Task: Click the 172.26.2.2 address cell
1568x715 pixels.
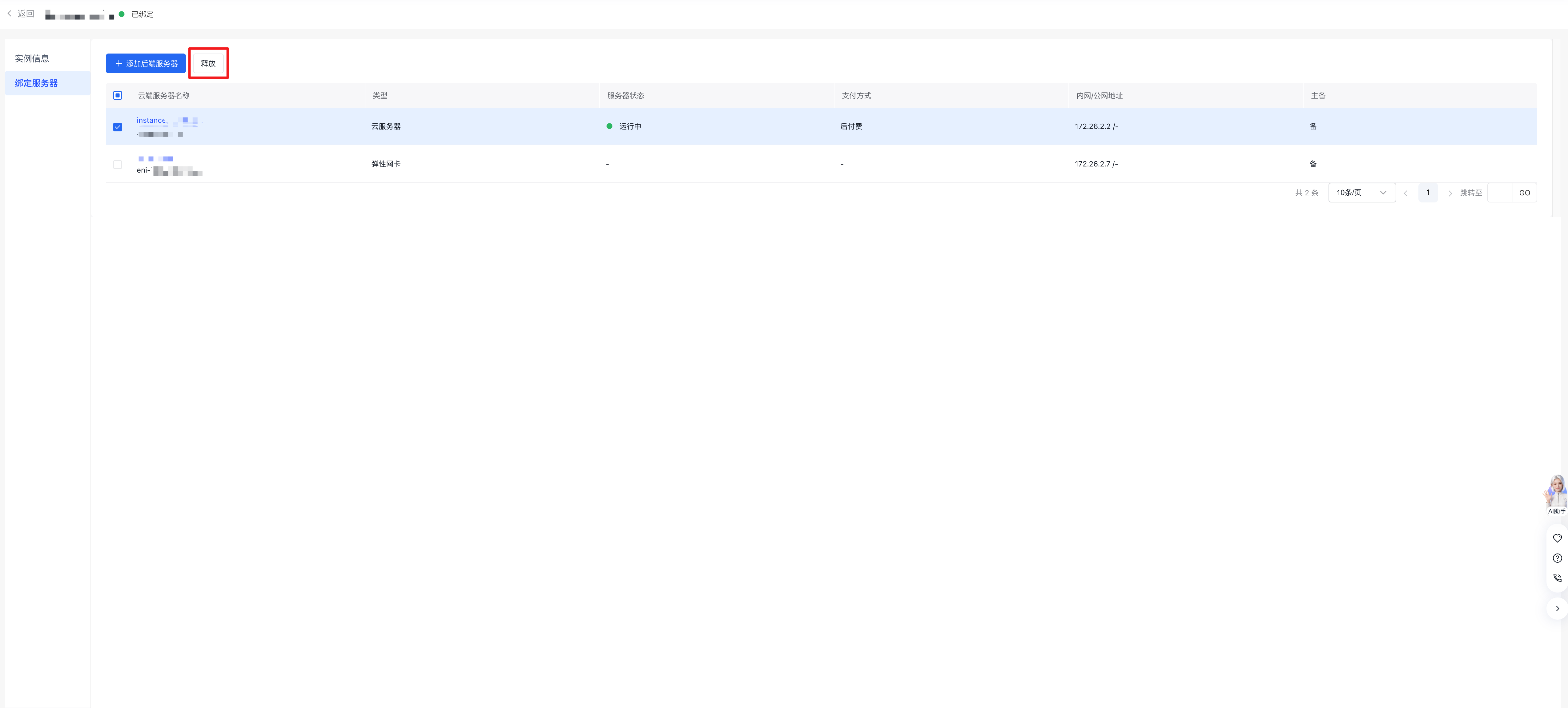Action: [x=1096, y=126]
